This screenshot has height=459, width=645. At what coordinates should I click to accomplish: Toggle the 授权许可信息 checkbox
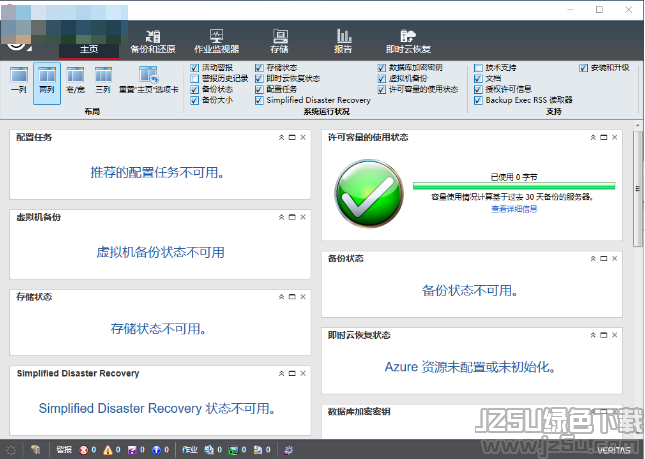pos(478,90)
